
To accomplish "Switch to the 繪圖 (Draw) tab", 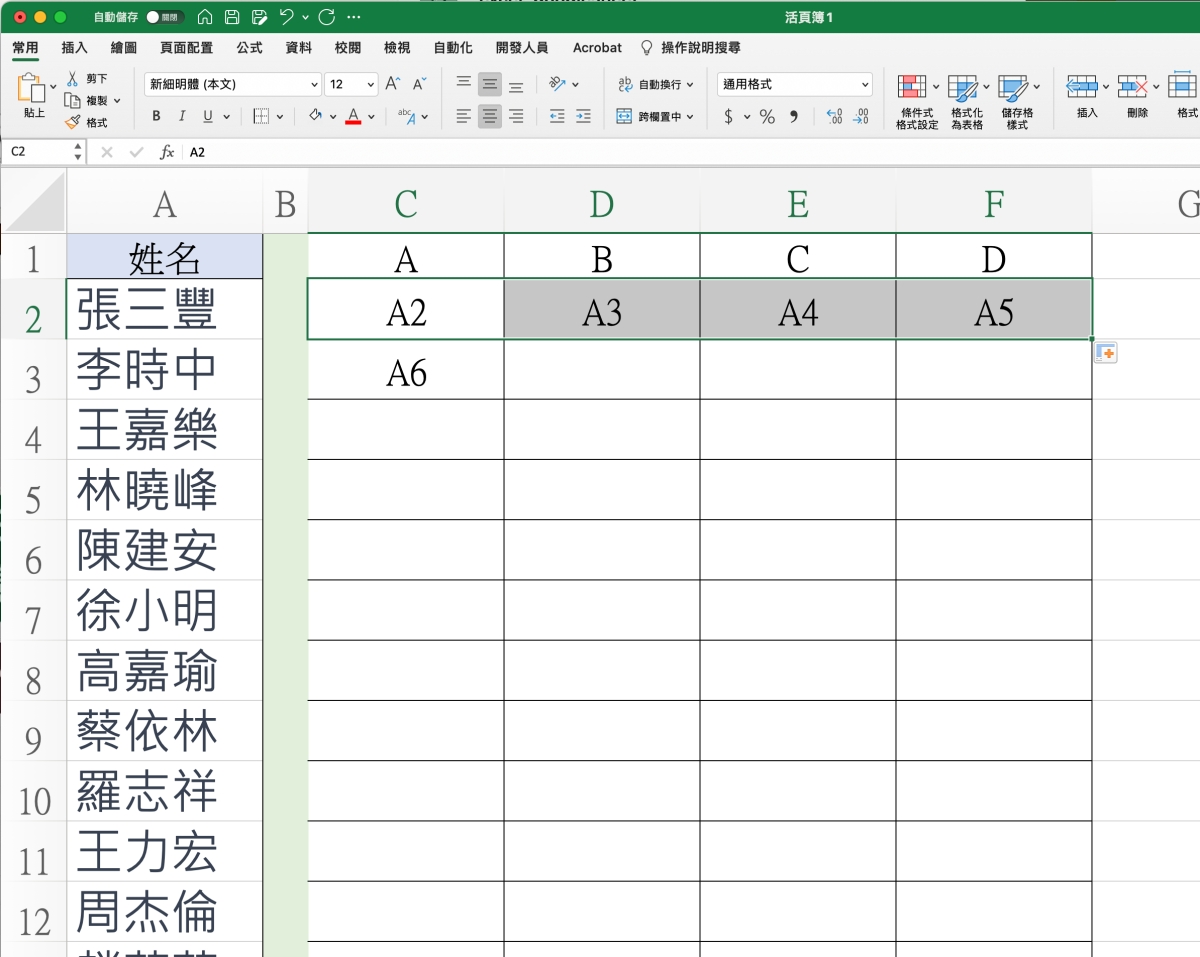I will [x=124, y=47].
